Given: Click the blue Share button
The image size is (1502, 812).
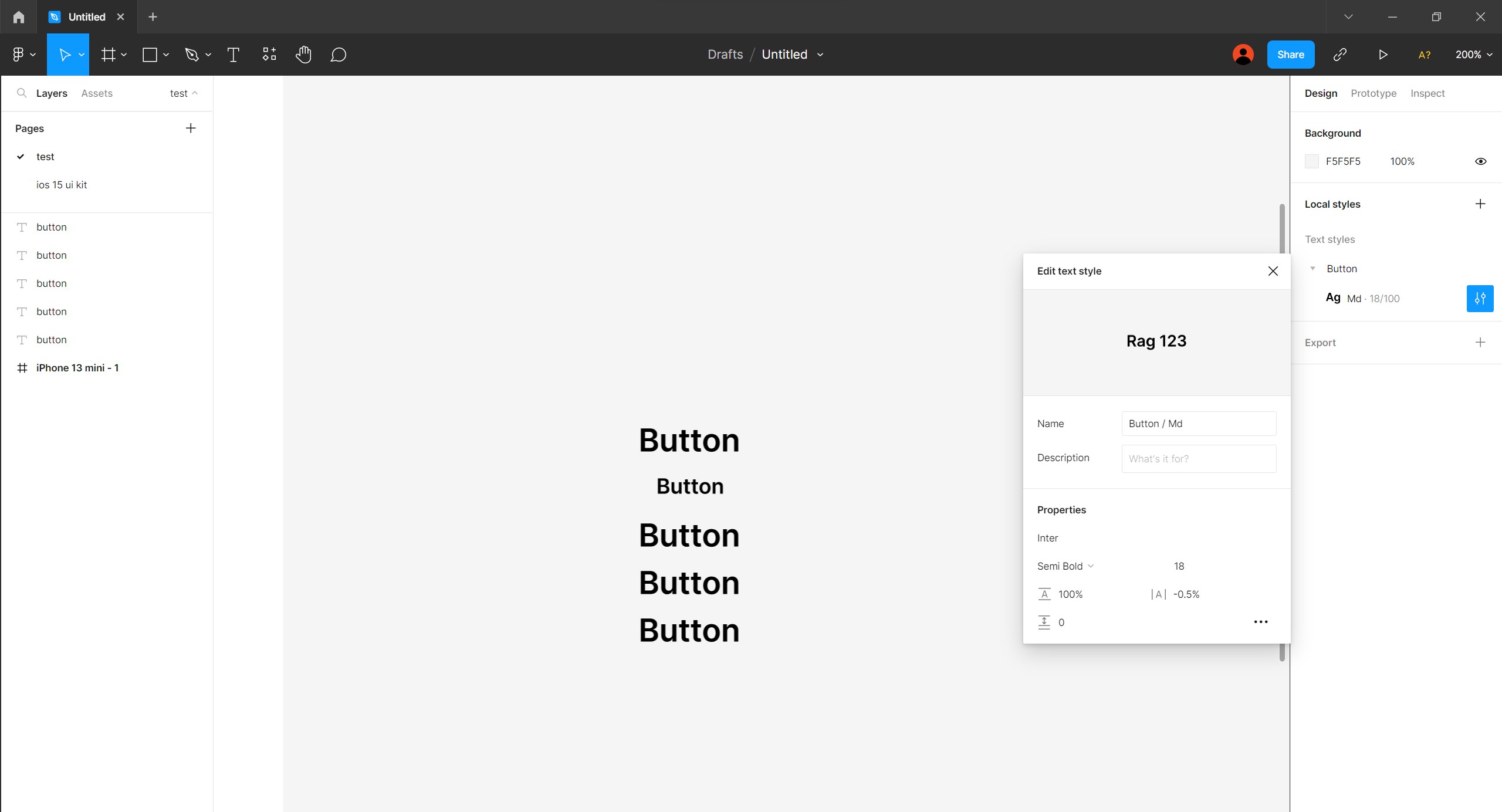Looking at the screenshot, I should point(1290,55).
